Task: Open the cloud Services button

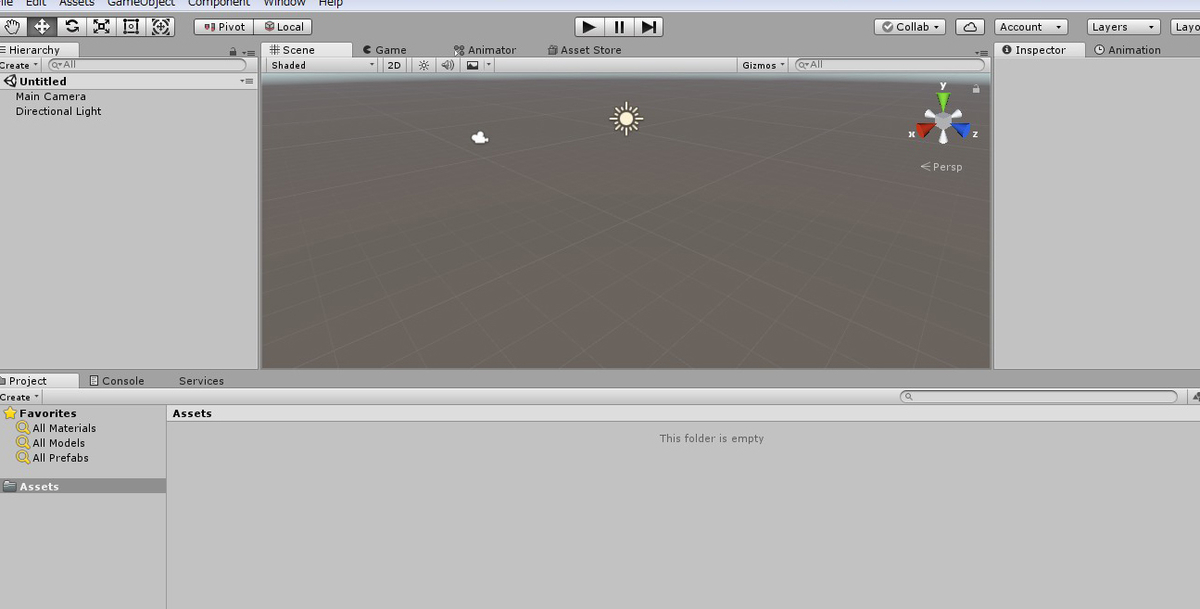Action: (x=969, y=27)
